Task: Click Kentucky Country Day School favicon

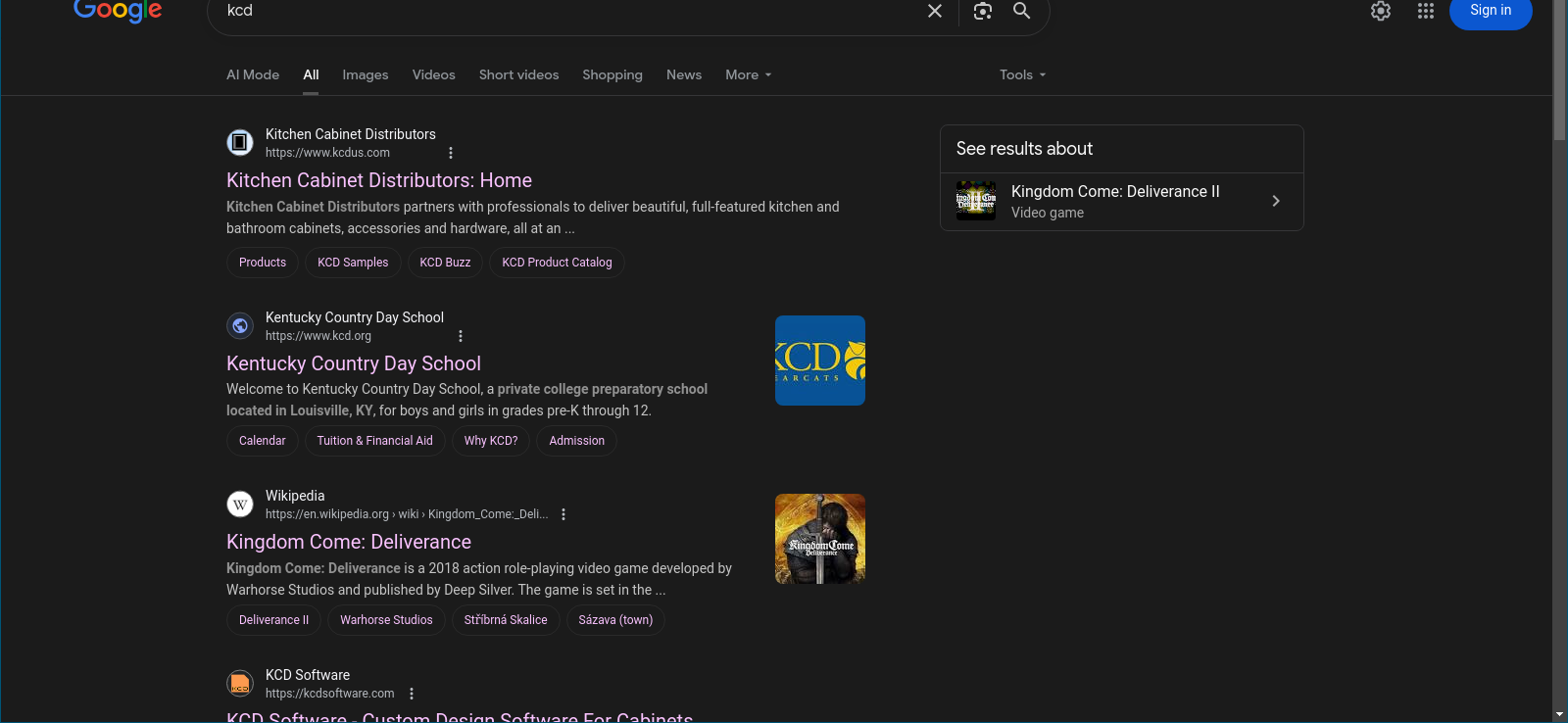Action: tap(240, 325)
